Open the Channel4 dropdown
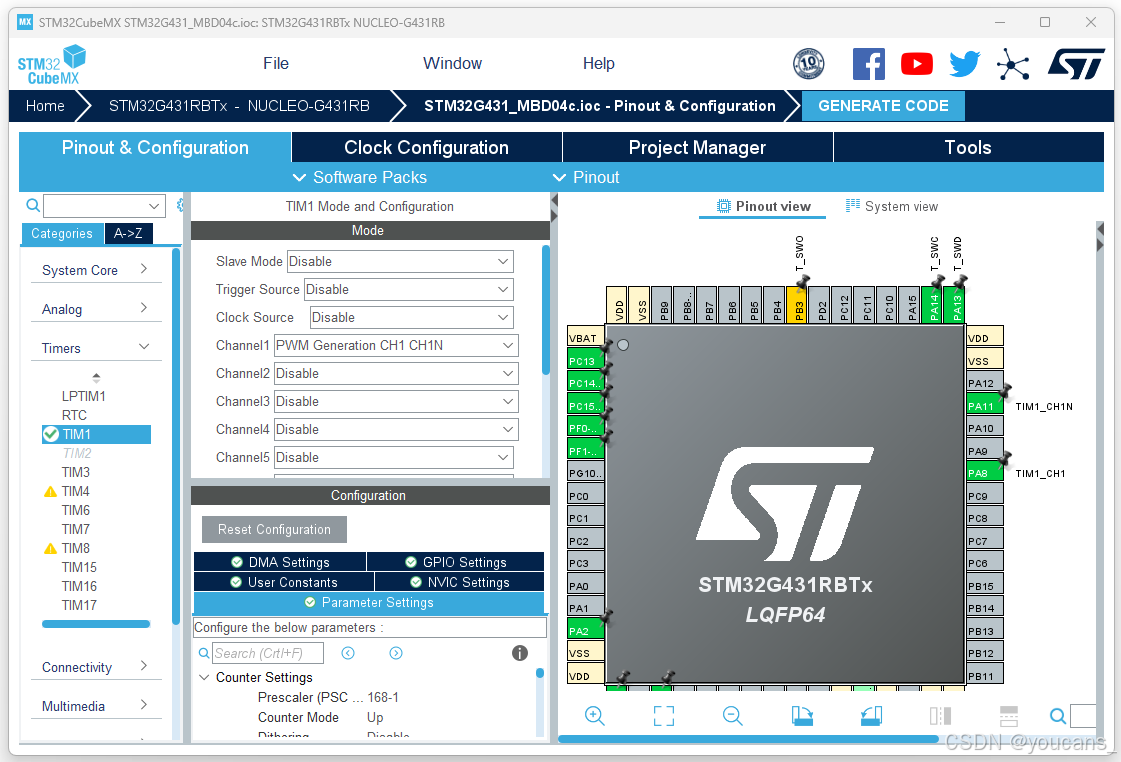The width and height of the screenshot is (1121, 762). pos(397,429)
